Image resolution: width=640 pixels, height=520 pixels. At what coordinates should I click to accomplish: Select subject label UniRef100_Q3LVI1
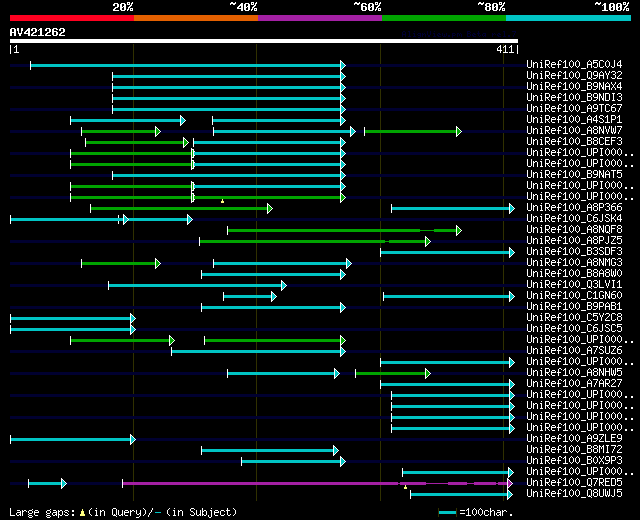pyautogui.click(x=574, y=284)
